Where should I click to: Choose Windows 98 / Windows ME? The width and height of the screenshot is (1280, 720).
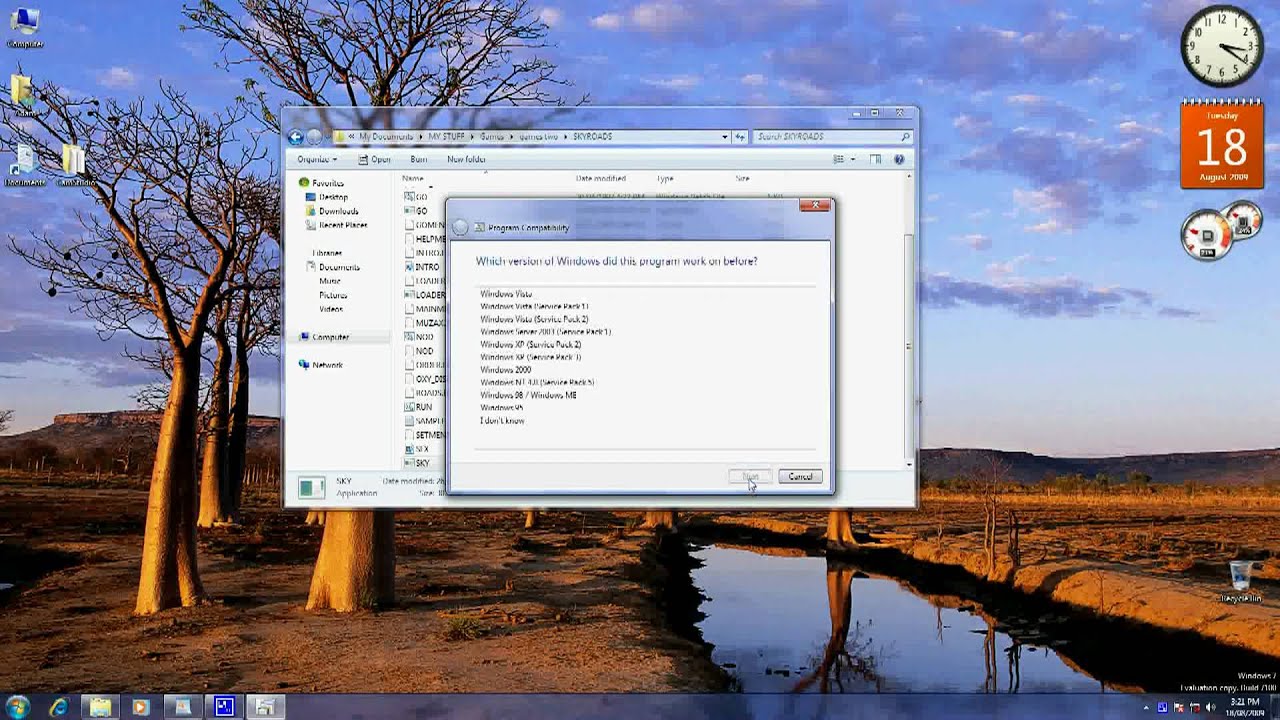tap(528, 395)
